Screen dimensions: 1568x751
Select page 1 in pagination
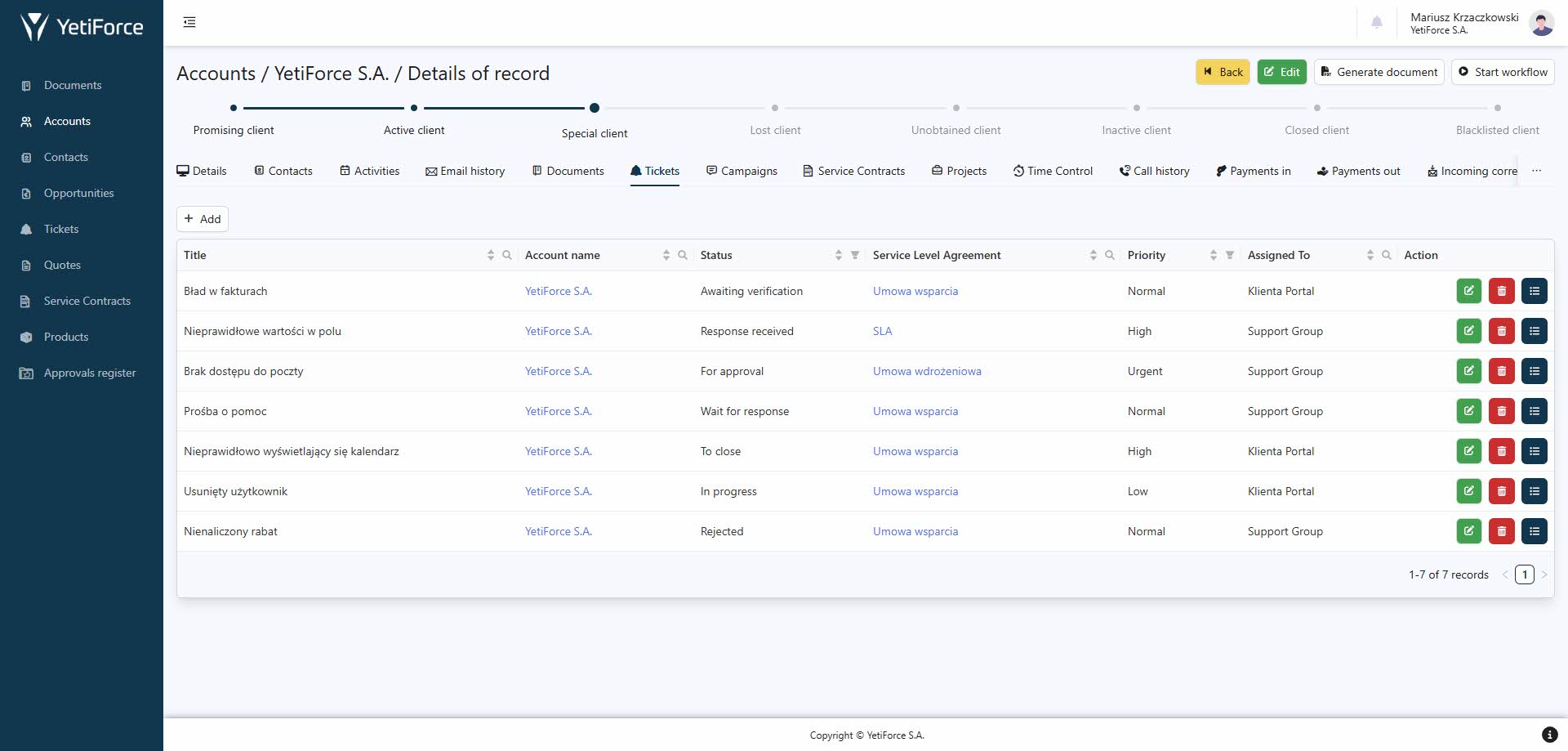pyautogui.click(x=1525, y=574)
